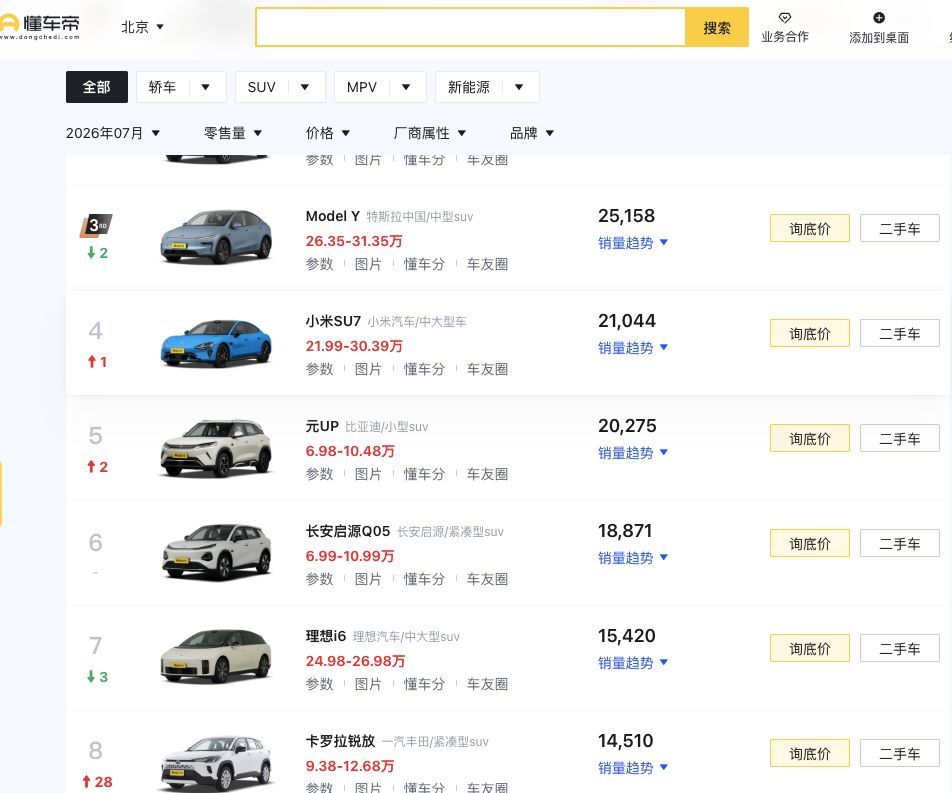Viewport: 952px width, 793px height.
Task: Open 业务合作 diamond icon
Action: tap(784, 18)
